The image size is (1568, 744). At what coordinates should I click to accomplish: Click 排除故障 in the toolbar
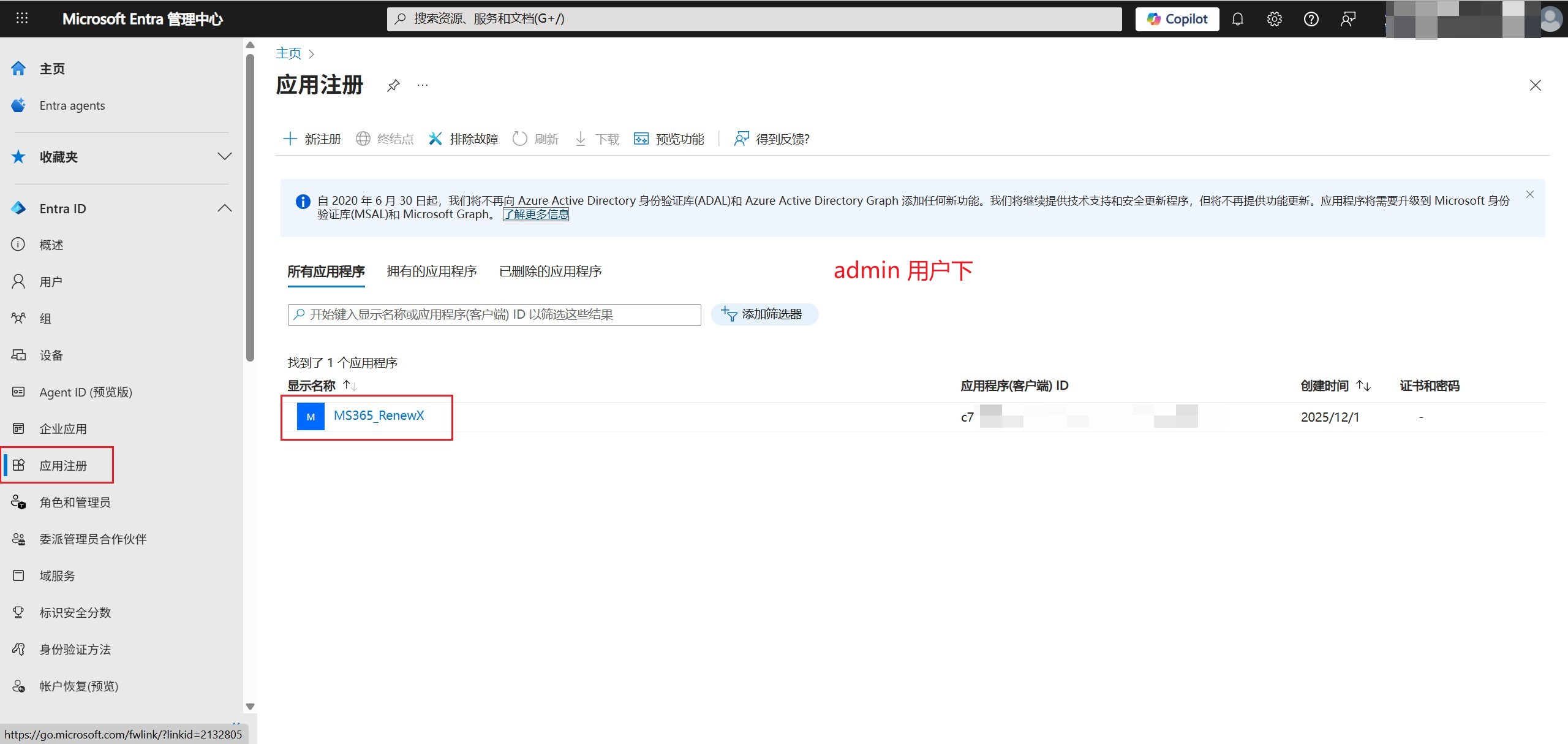[463, 139]
